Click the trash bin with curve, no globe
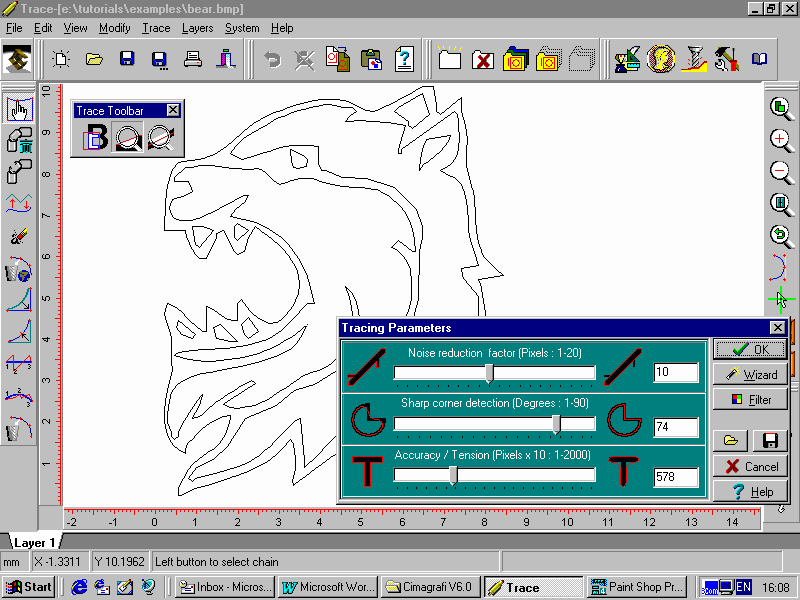The image size is (800, 600). pos(19,429)
